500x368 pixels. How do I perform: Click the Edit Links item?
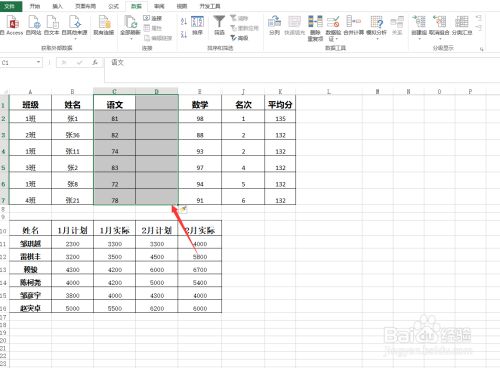coord(158,38)
